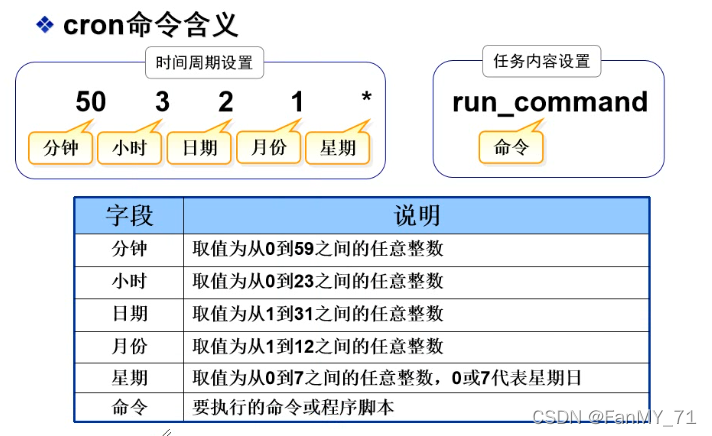Click description '要执行的命令或程序脚本'
Image resolution: width=712 pixels, height=436 pixels.
click(293, 407)
